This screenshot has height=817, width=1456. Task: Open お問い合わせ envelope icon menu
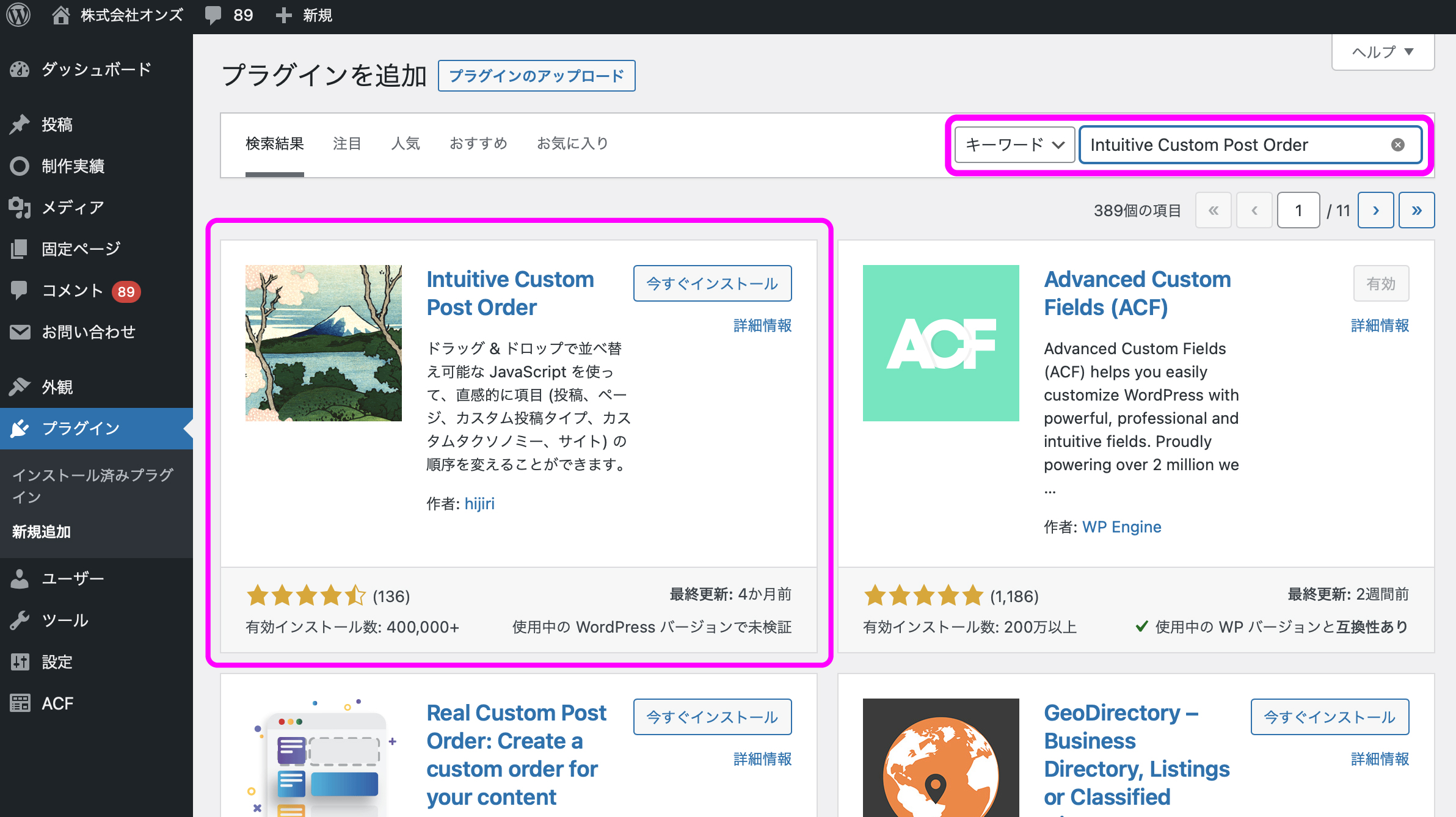20,332
